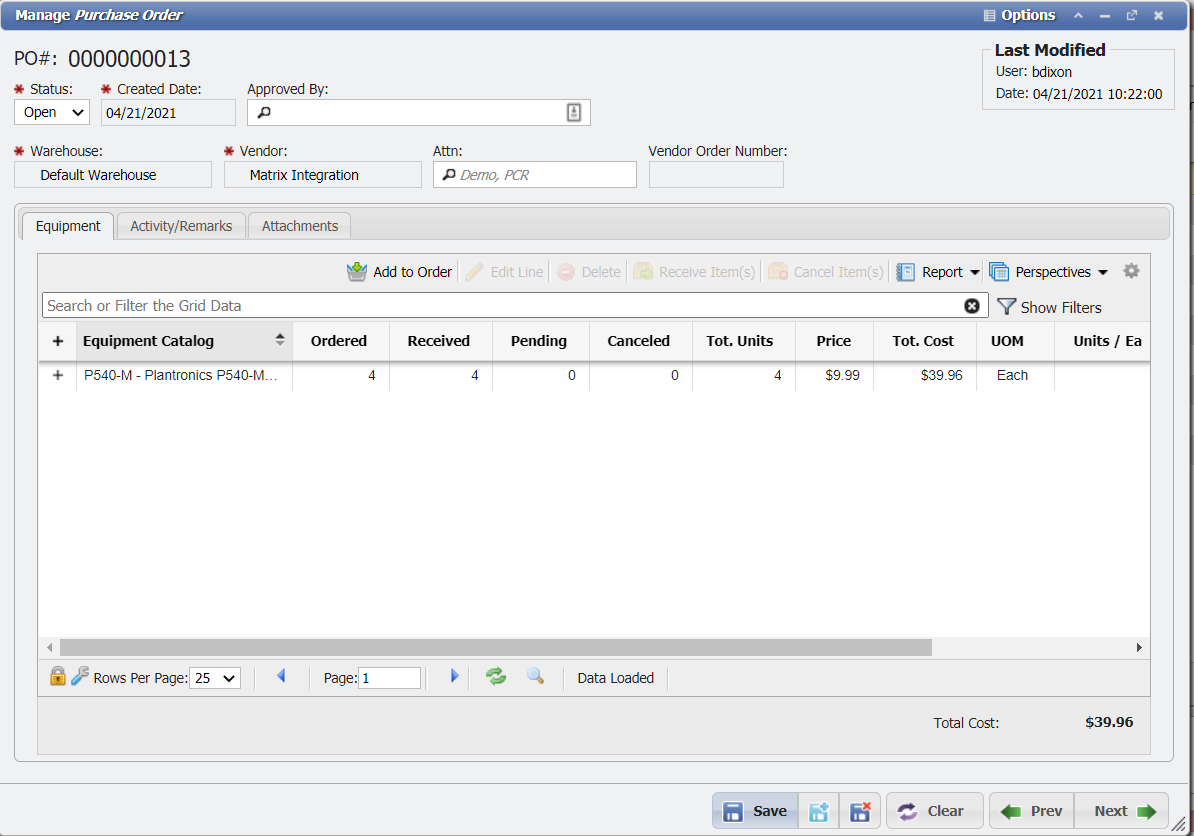Click Add to Order button
The width and height of the screenshot is (1194, 836).
click(x=400, y=272)
